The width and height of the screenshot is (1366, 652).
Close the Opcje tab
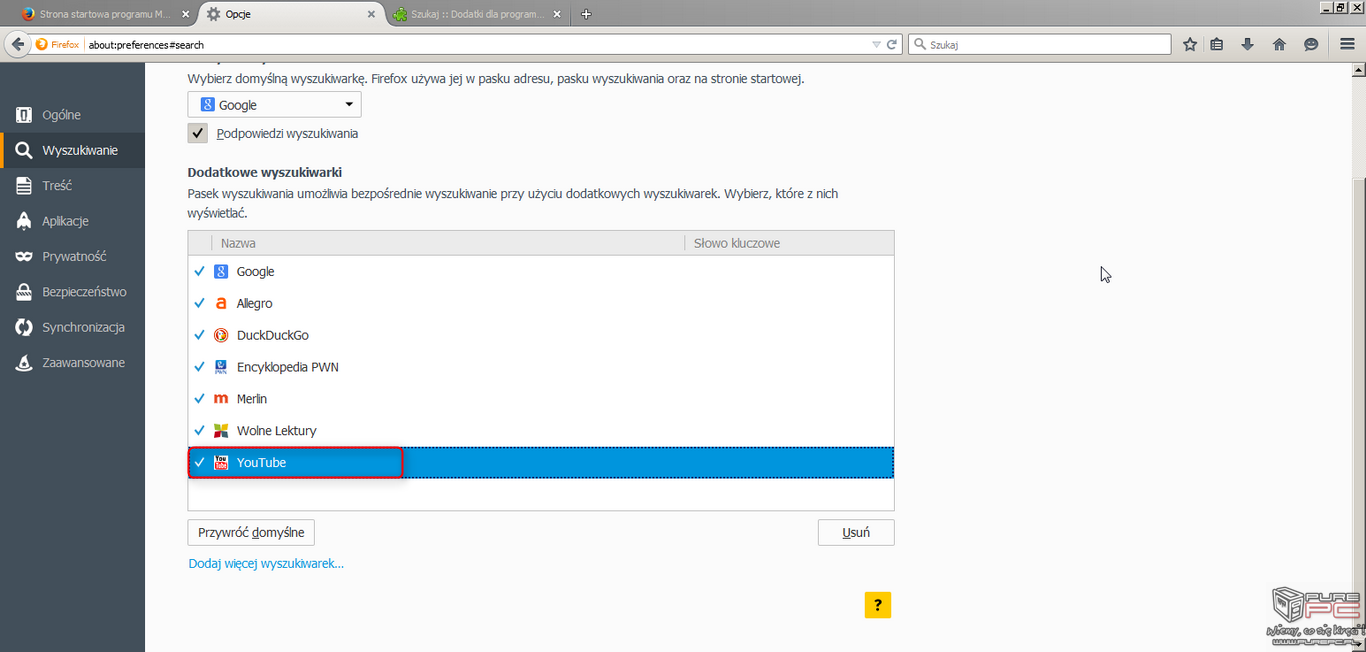click(371, 14)
